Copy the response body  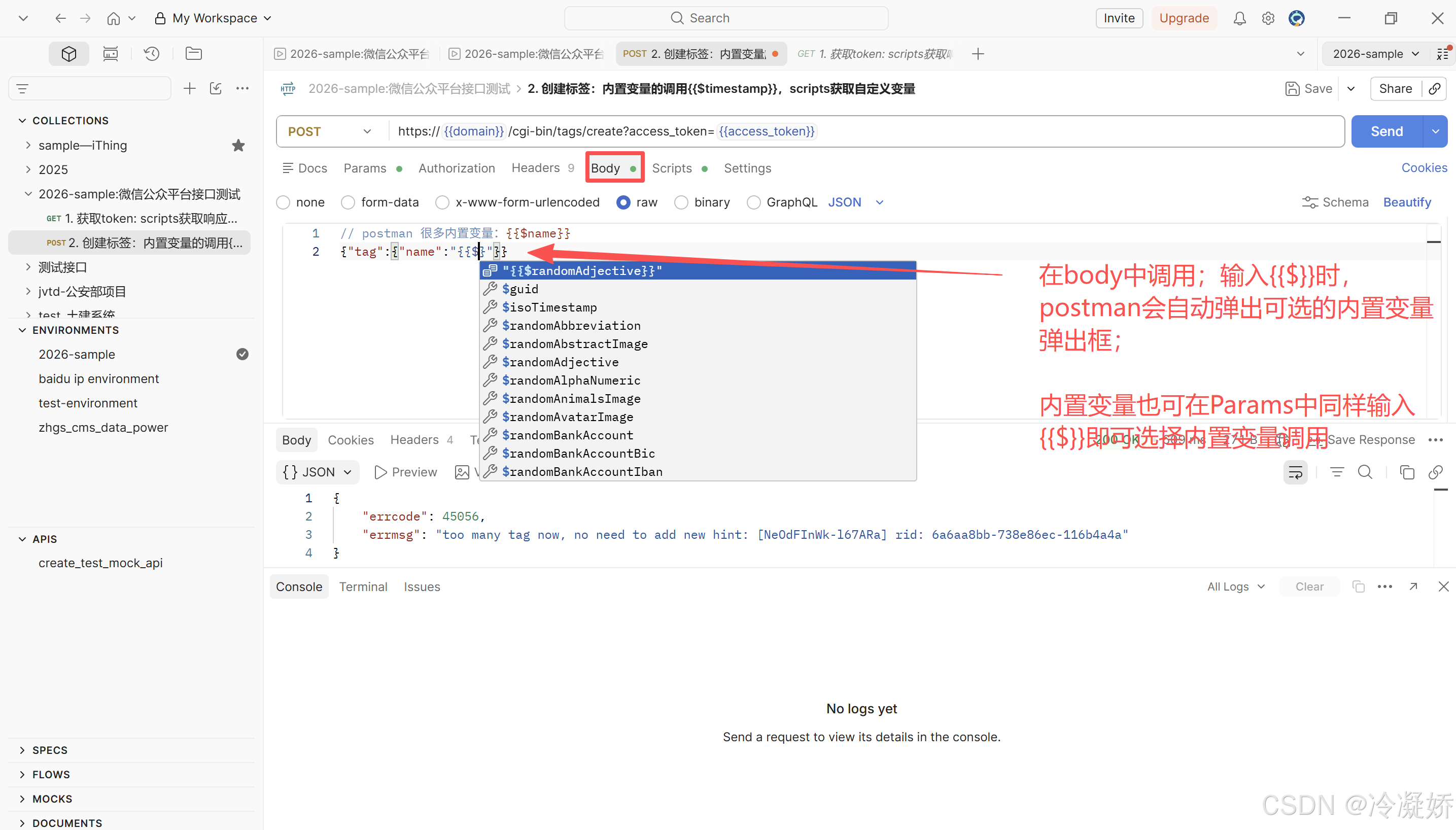pyautogui.click(x=1407, y=472)
